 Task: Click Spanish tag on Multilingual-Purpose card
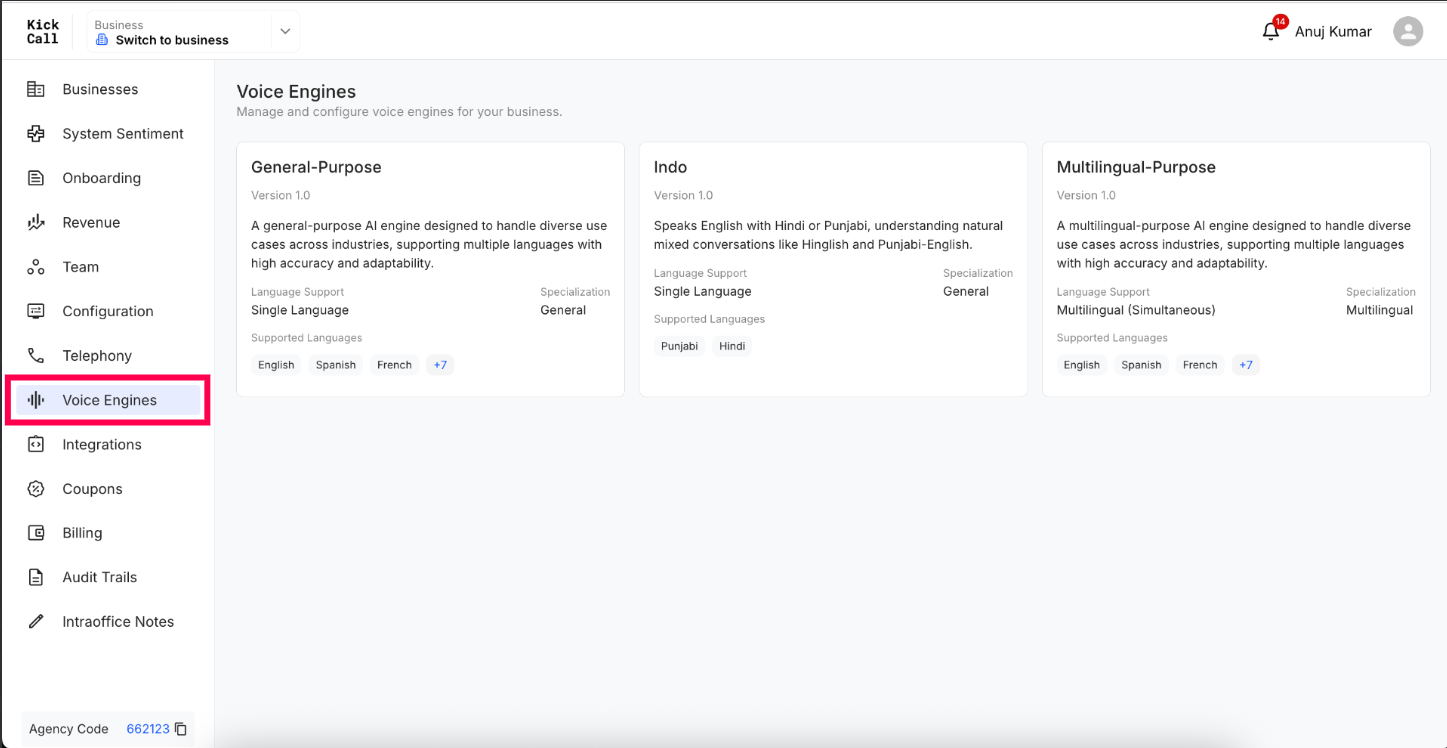pyautogui.click(x=1141, y=365)
